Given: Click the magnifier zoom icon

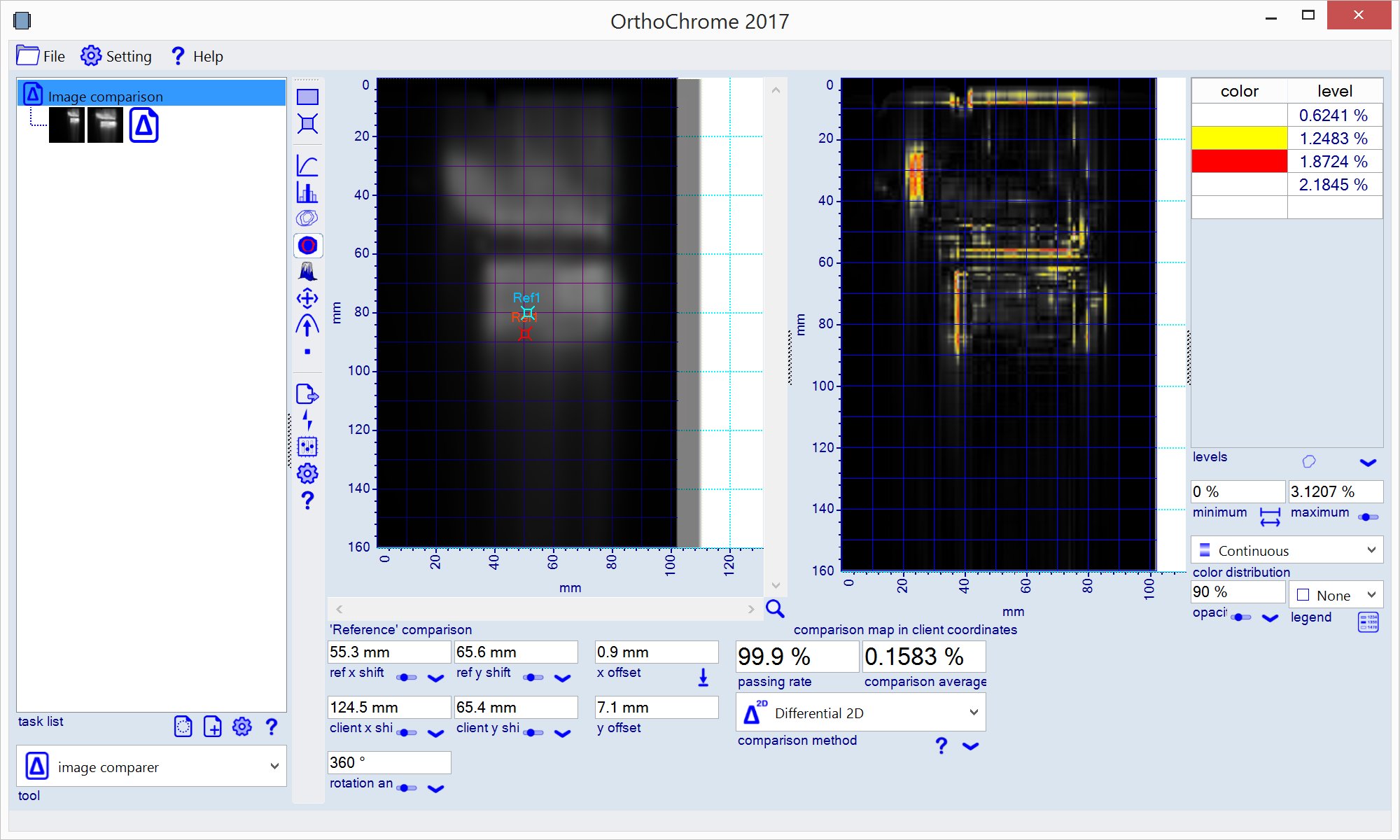Looking at the screenshot, I should coord(775,608).
